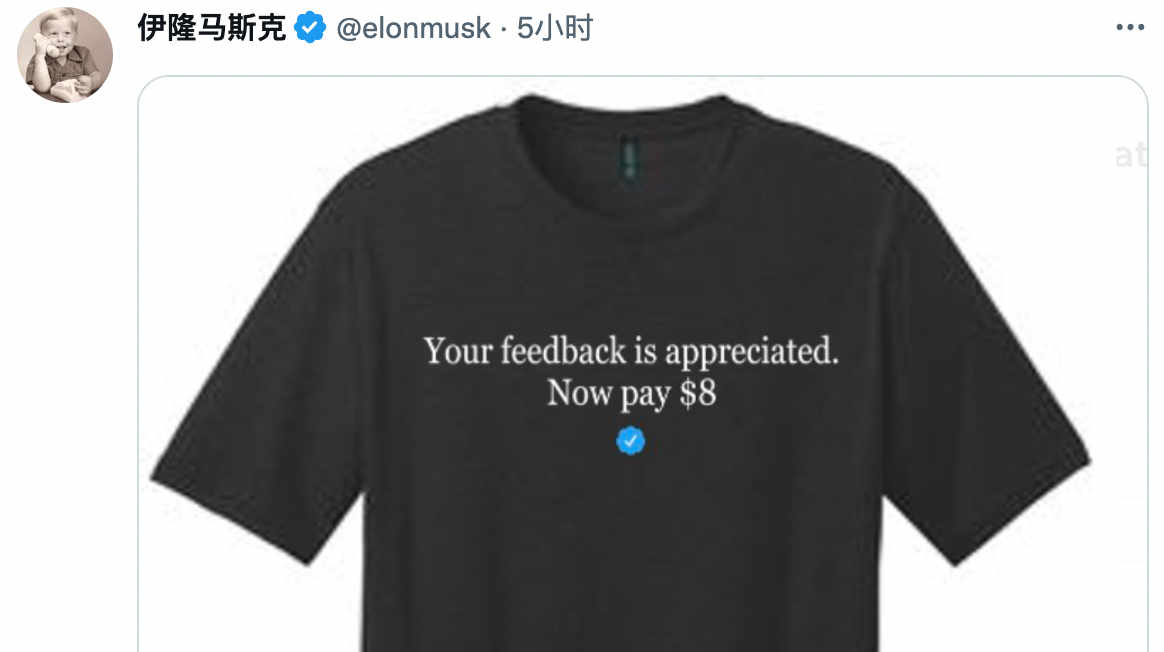
Task: Click the word 'appreciated' on the shirt
Action: click(x=751, y=352)
